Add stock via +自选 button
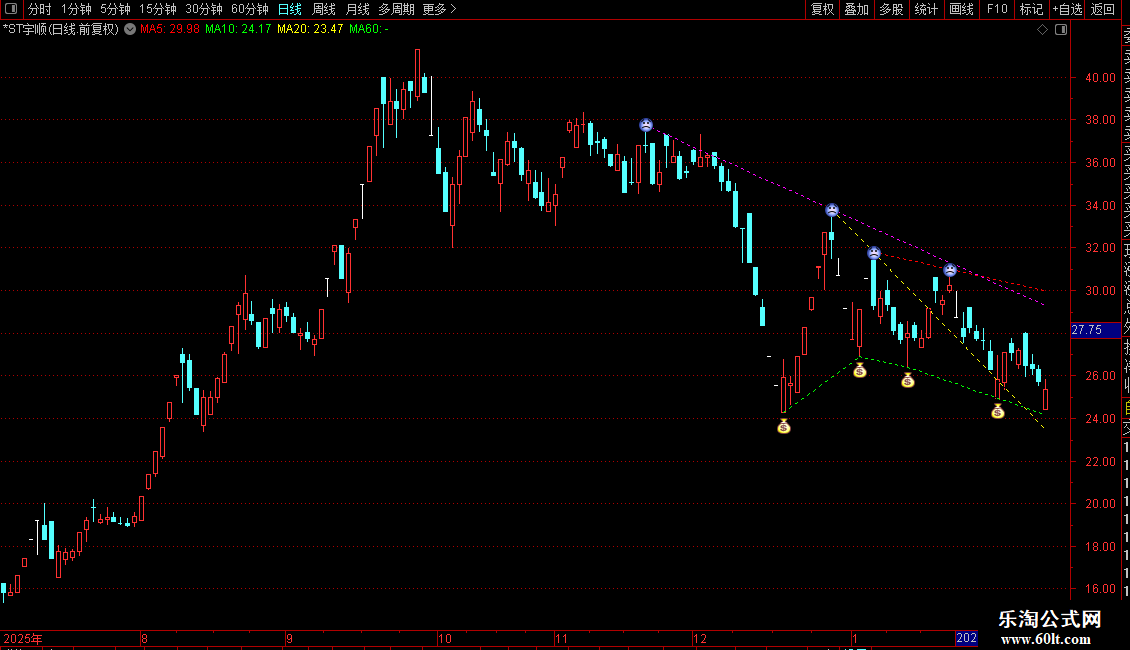Viewport: 1130px width, 650px height. click(1067, 9)
